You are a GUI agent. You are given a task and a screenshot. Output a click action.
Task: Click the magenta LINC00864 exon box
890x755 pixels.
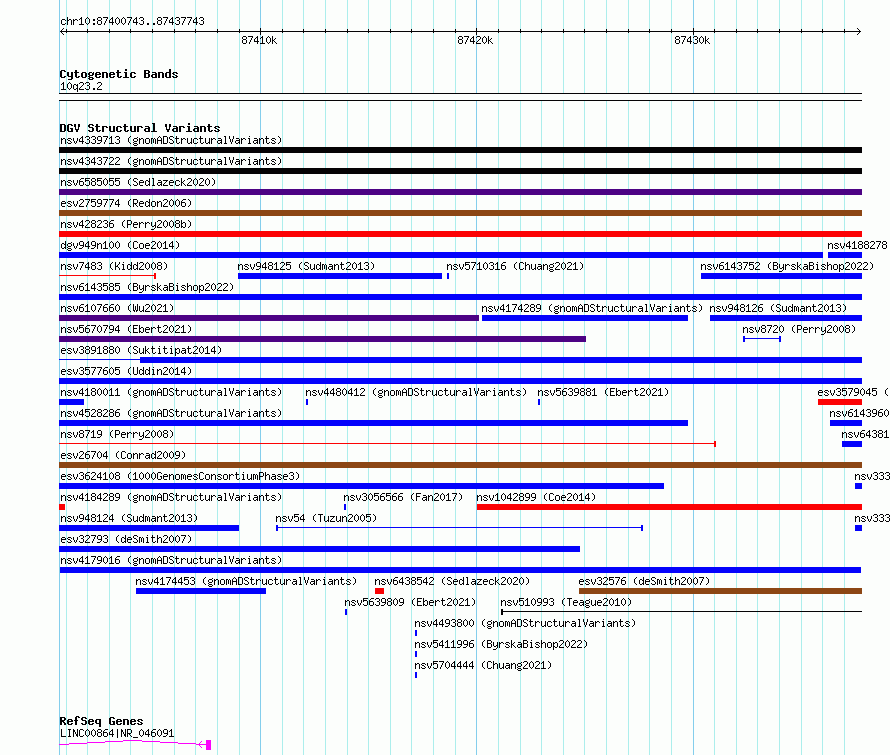coord(208,744)
